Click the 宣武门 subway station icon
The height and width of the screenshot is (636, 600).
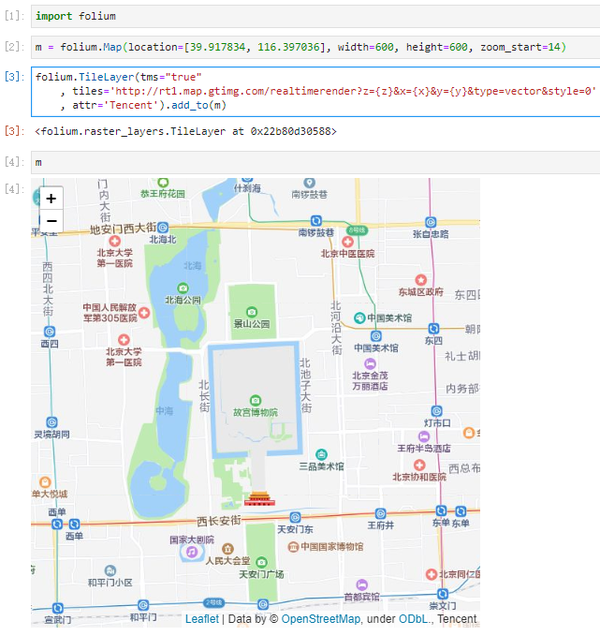[58, 608]
